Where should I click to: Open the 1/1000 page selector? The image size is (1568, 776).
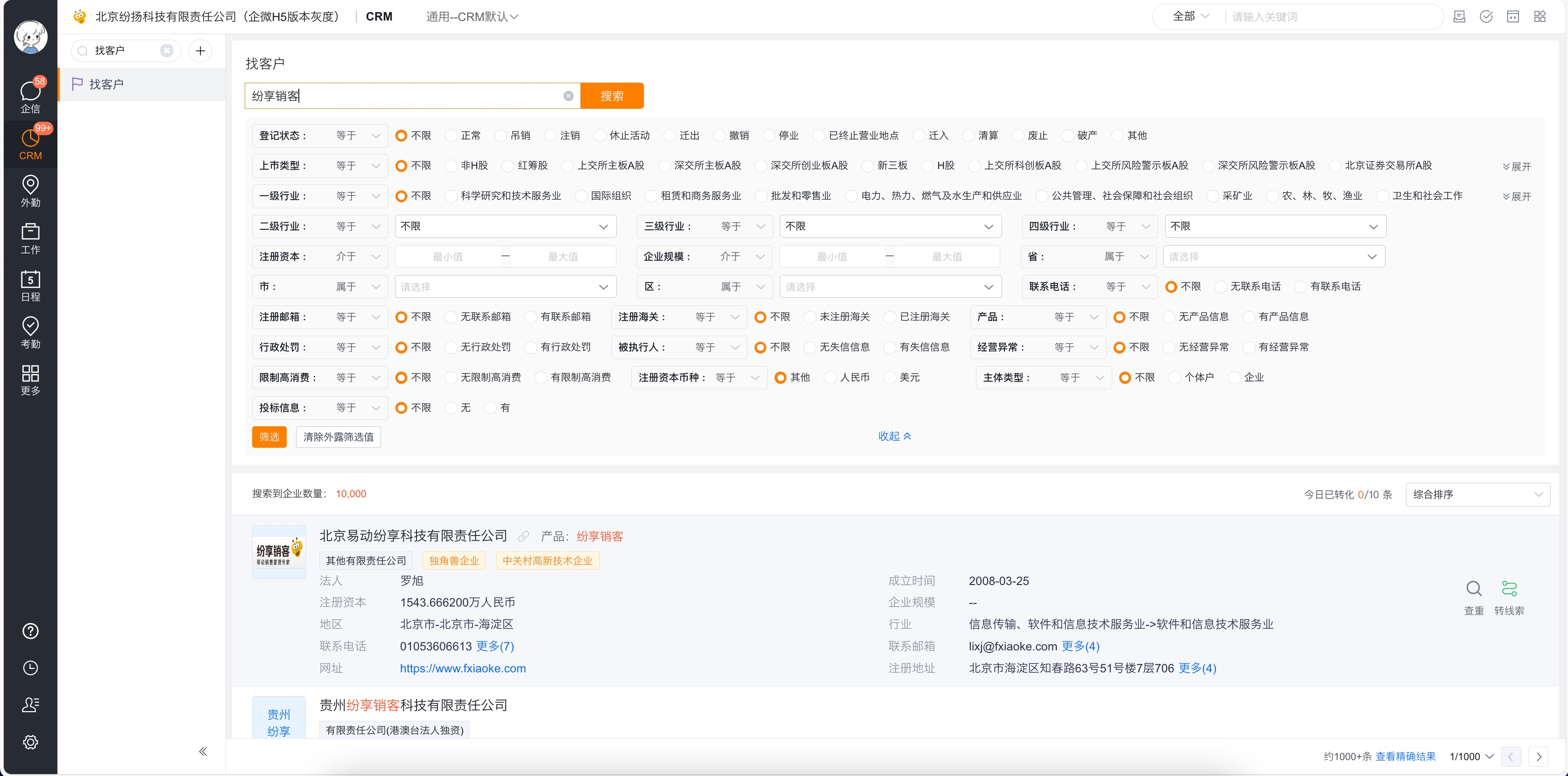pos(1471,756)
